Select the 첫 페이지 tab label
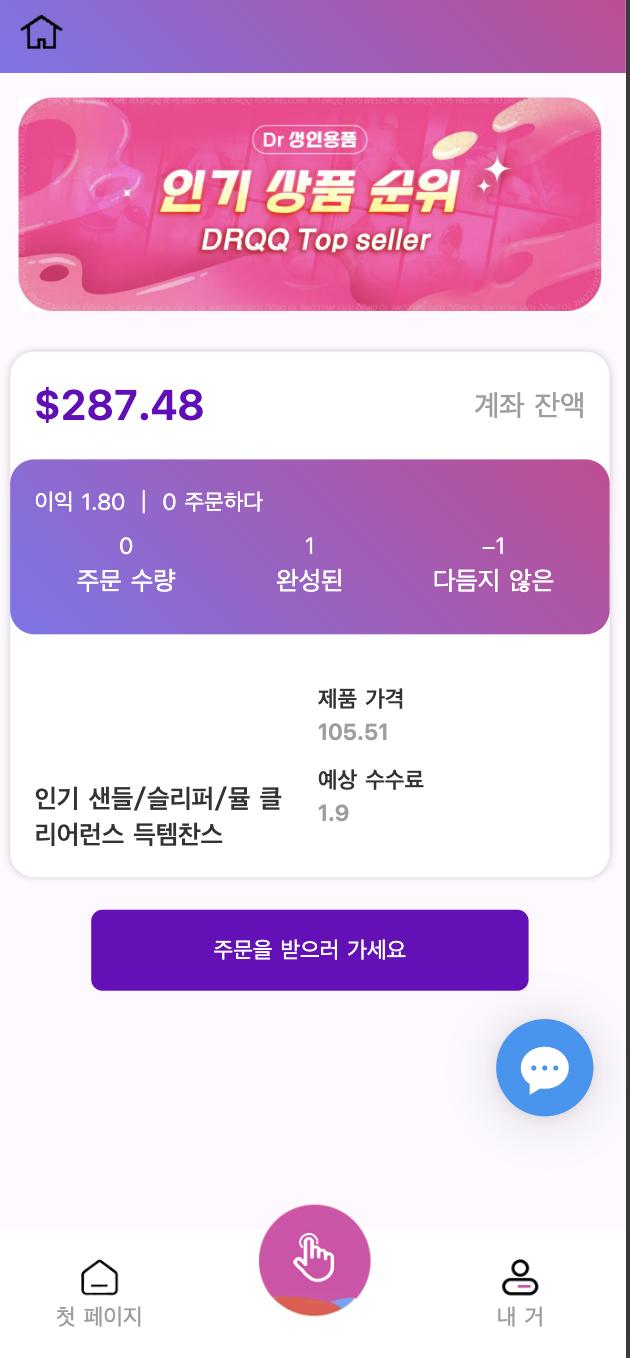630x1358 pixels. pyautogui.click(x=99, y=1316)
